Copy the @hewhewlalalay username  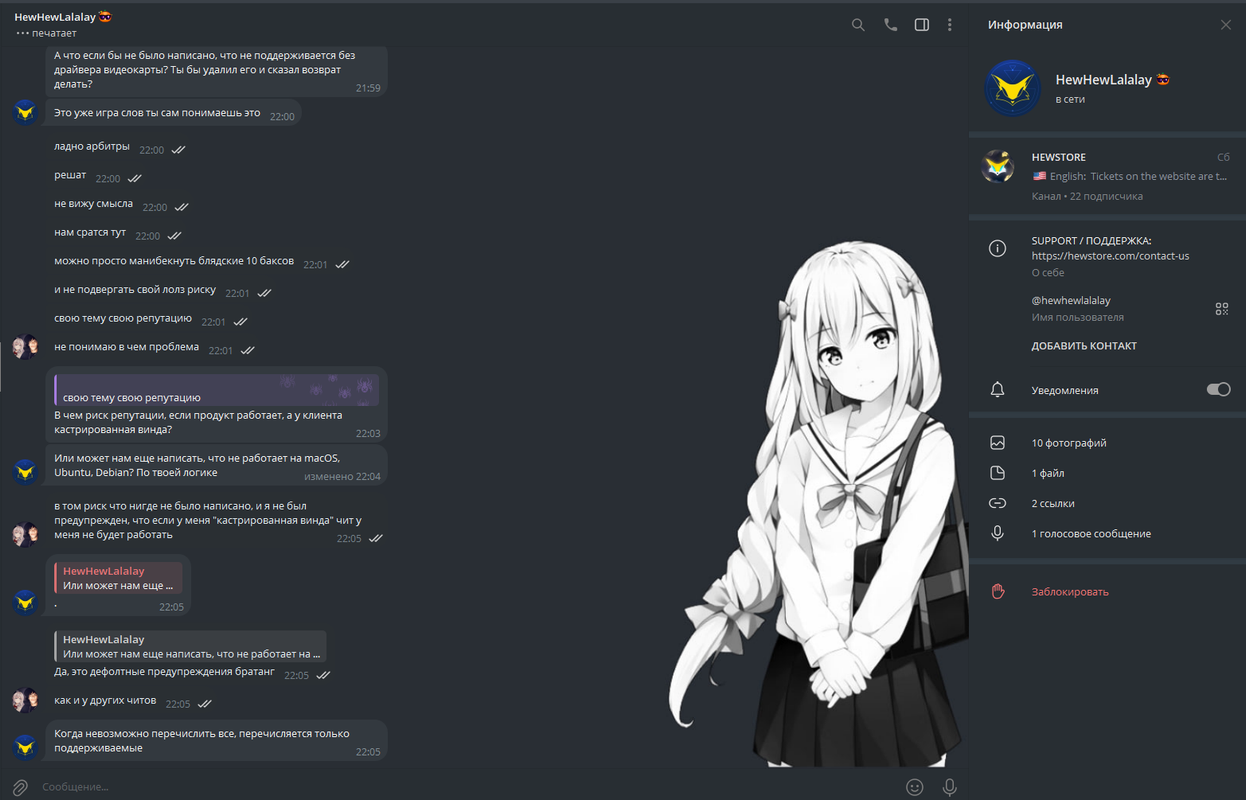(1071, 300)
